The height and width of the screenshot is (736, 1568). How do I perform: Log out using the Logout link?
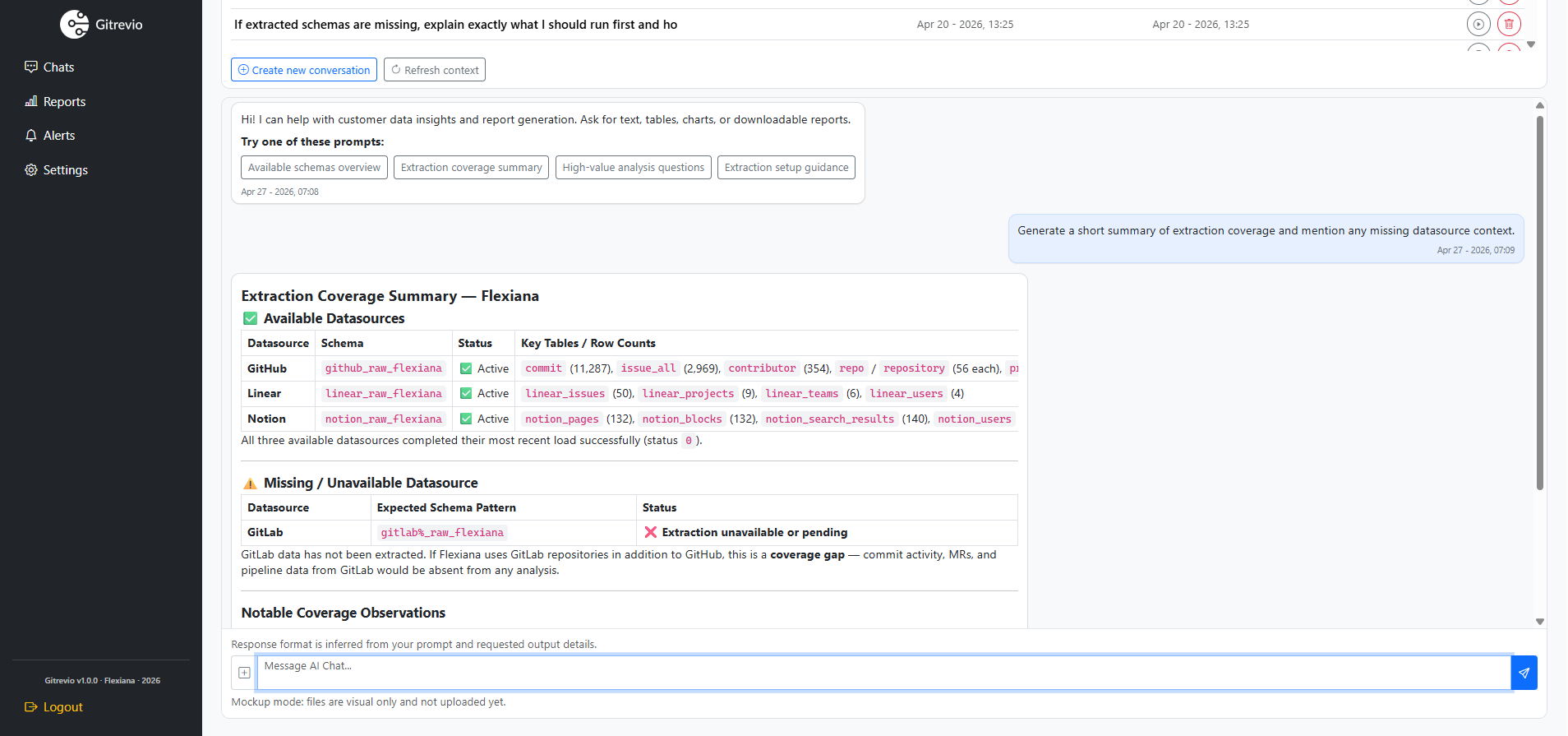(54, 707)
